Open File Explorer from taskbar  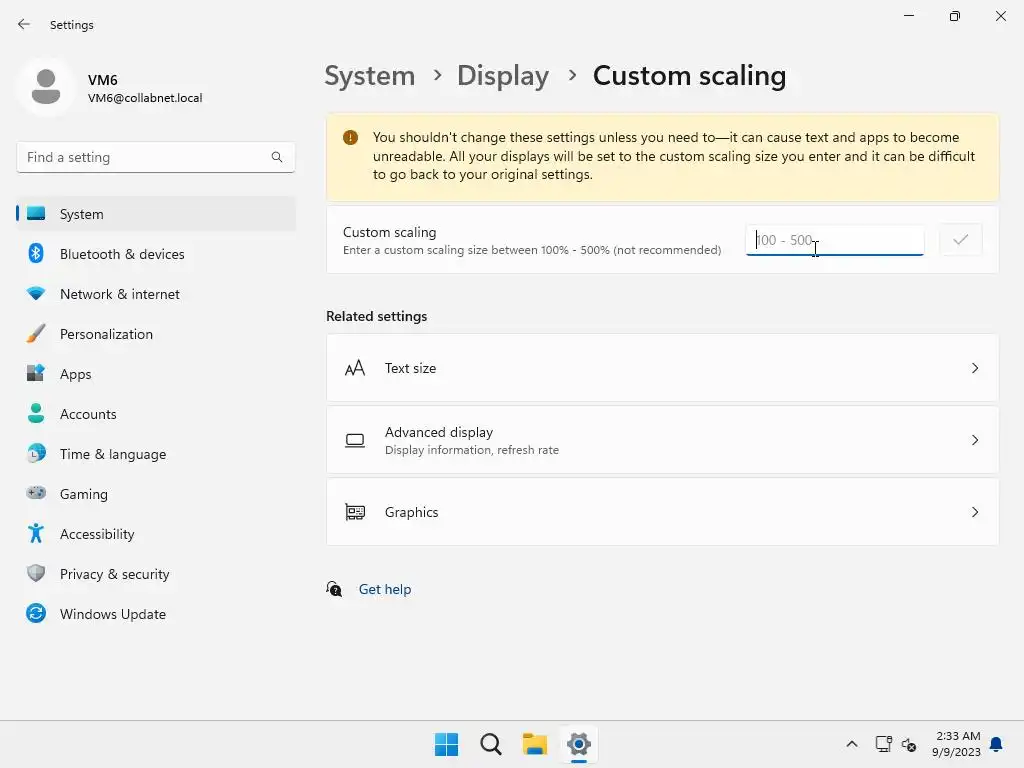click(x=535, y=744)
